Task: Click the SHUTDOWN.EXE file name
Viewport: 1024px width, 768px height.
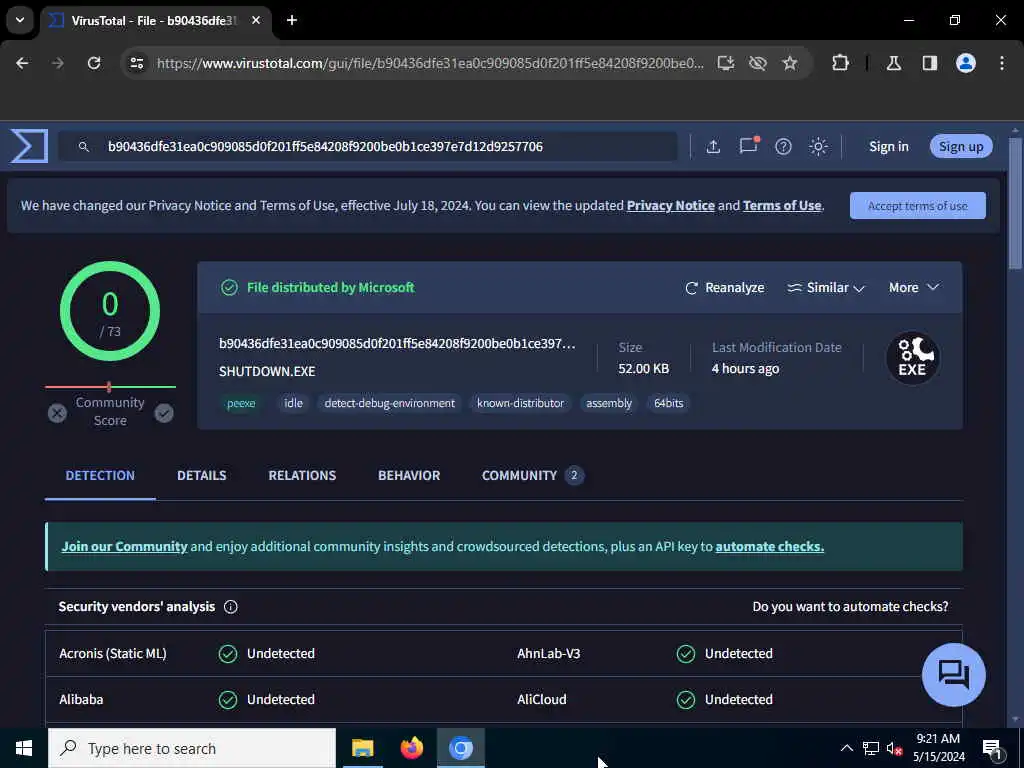Action: point(267,371)
